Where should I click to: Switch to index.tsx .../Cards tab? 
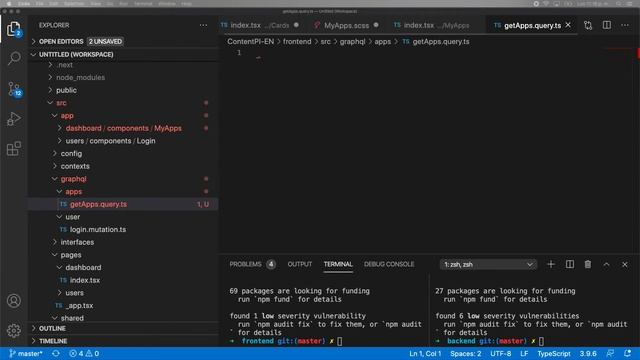click(x=260, y=25)
